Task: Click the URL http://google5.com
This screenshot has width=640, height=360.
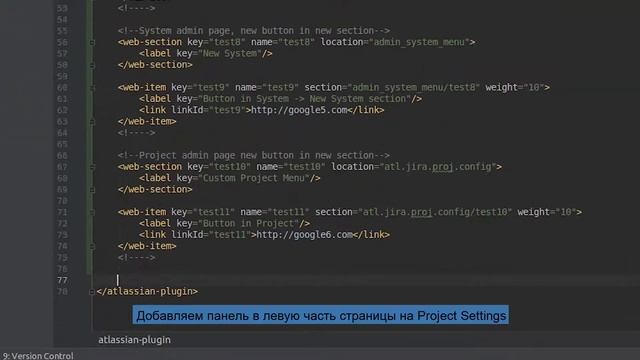Action: [x=299, y=110]
